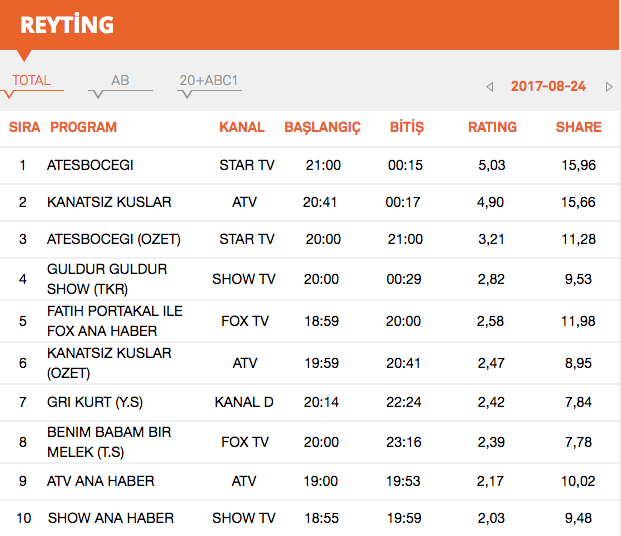Viewport: 621px width, 536px height.
Task: Go to previous date using left arrow
Action: coord(489,87)
